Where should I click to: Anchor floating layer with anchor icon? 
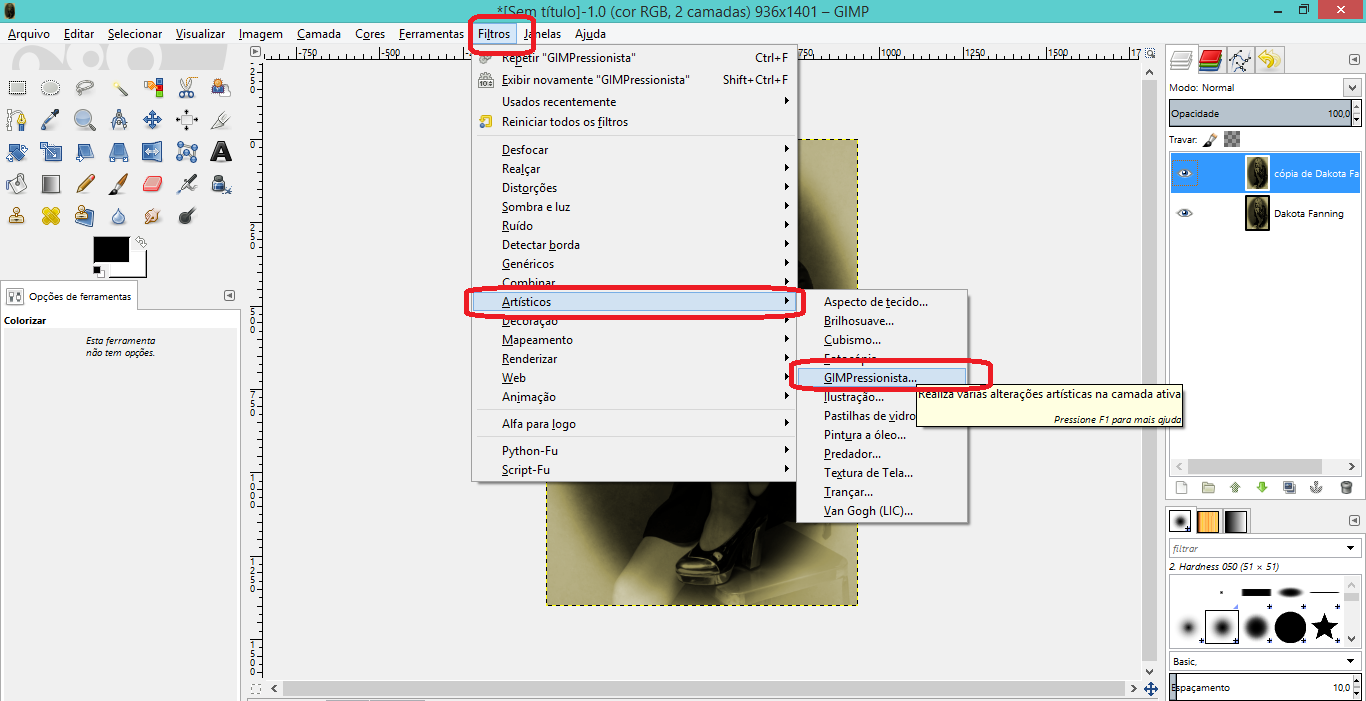tap(1316, 488)
